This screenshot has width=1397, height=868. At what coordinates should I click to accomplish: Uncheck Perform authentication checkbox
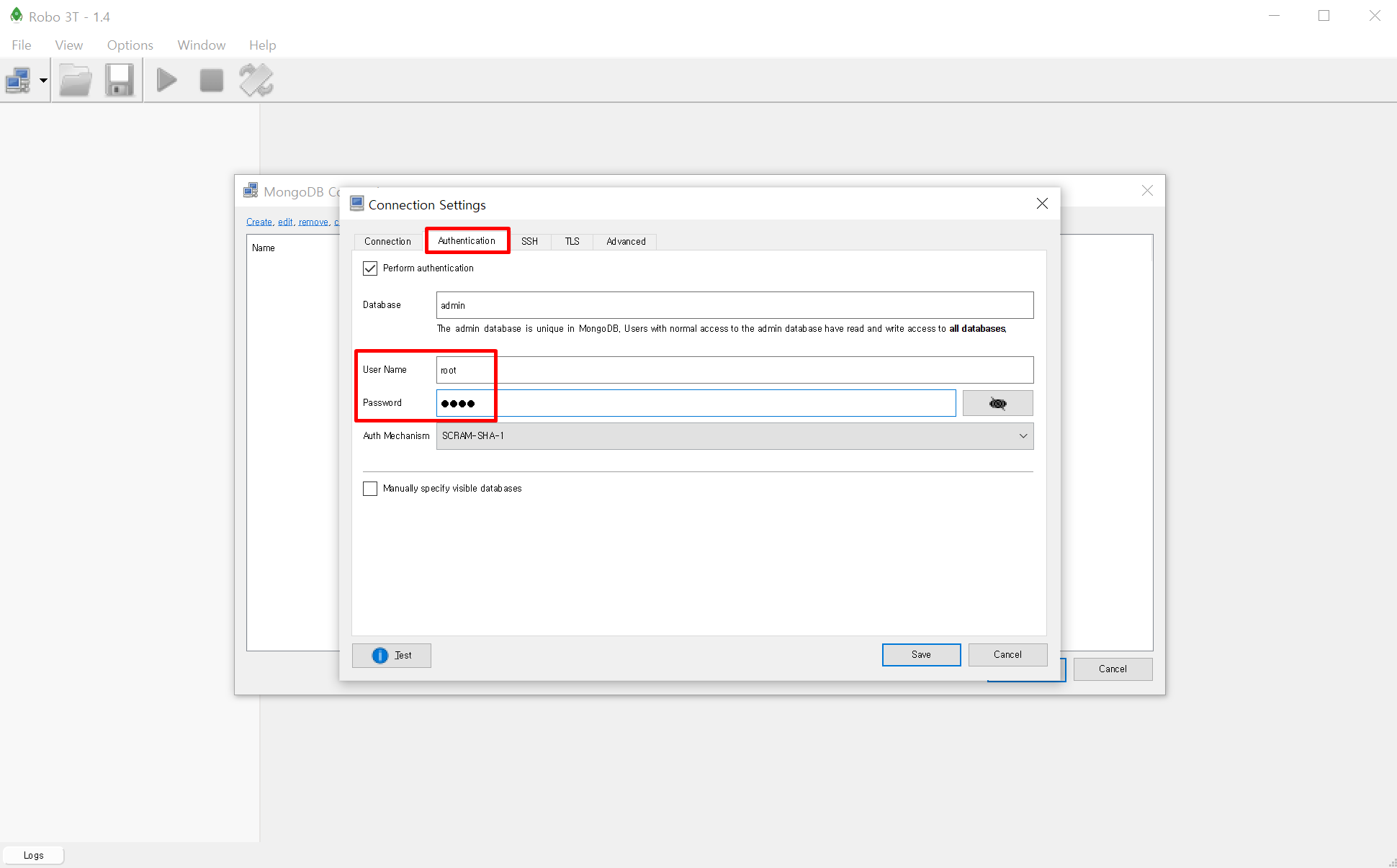[370, 268]
